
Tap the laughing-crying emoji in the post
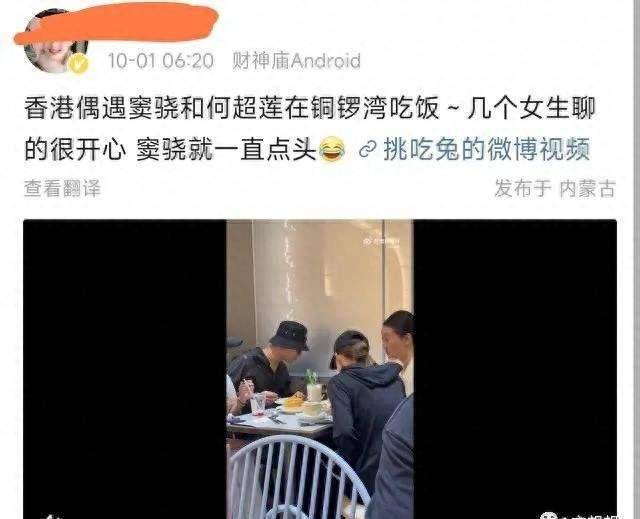click(331, 150)
